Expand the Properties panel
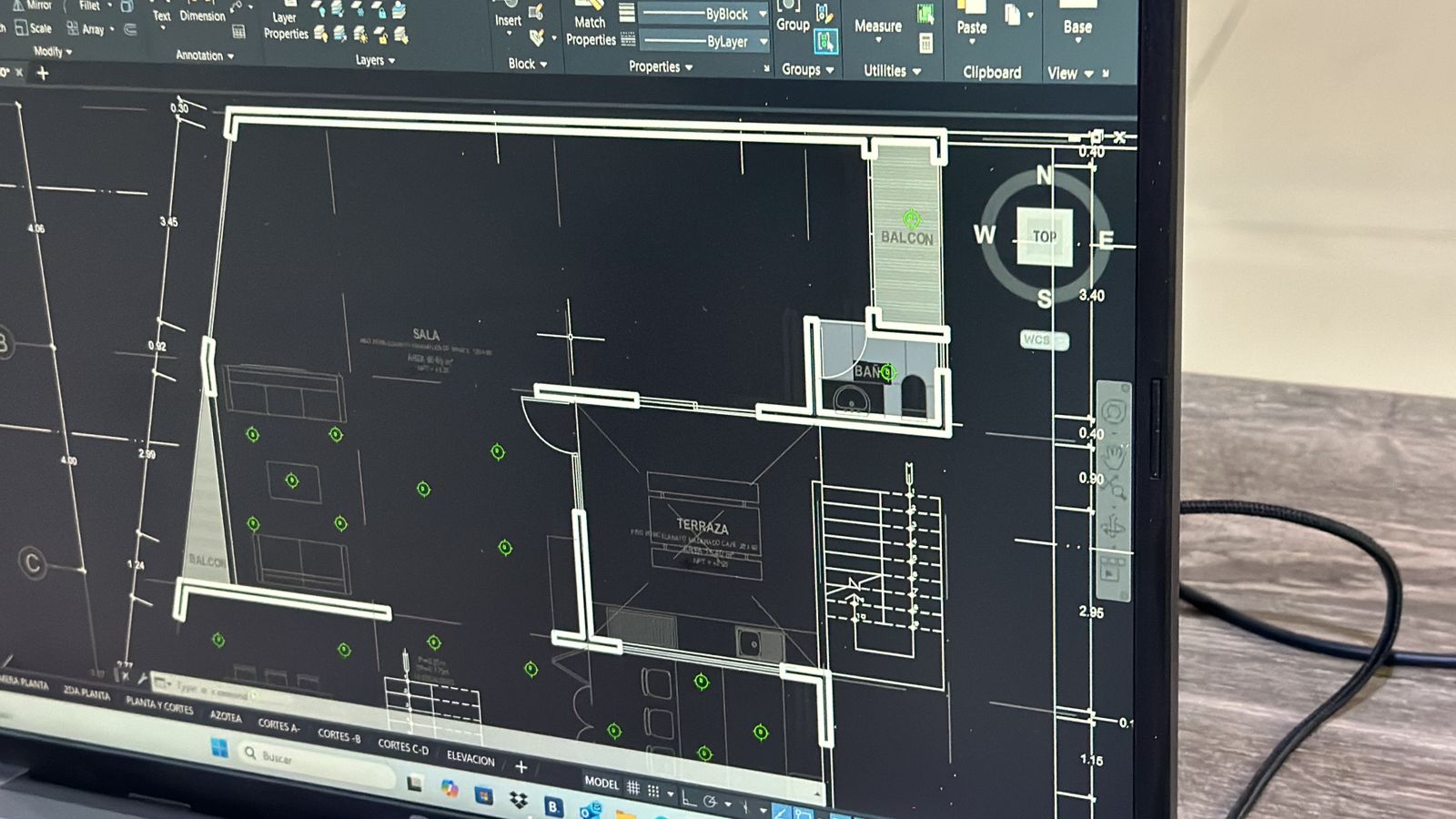 coord(661,66)
